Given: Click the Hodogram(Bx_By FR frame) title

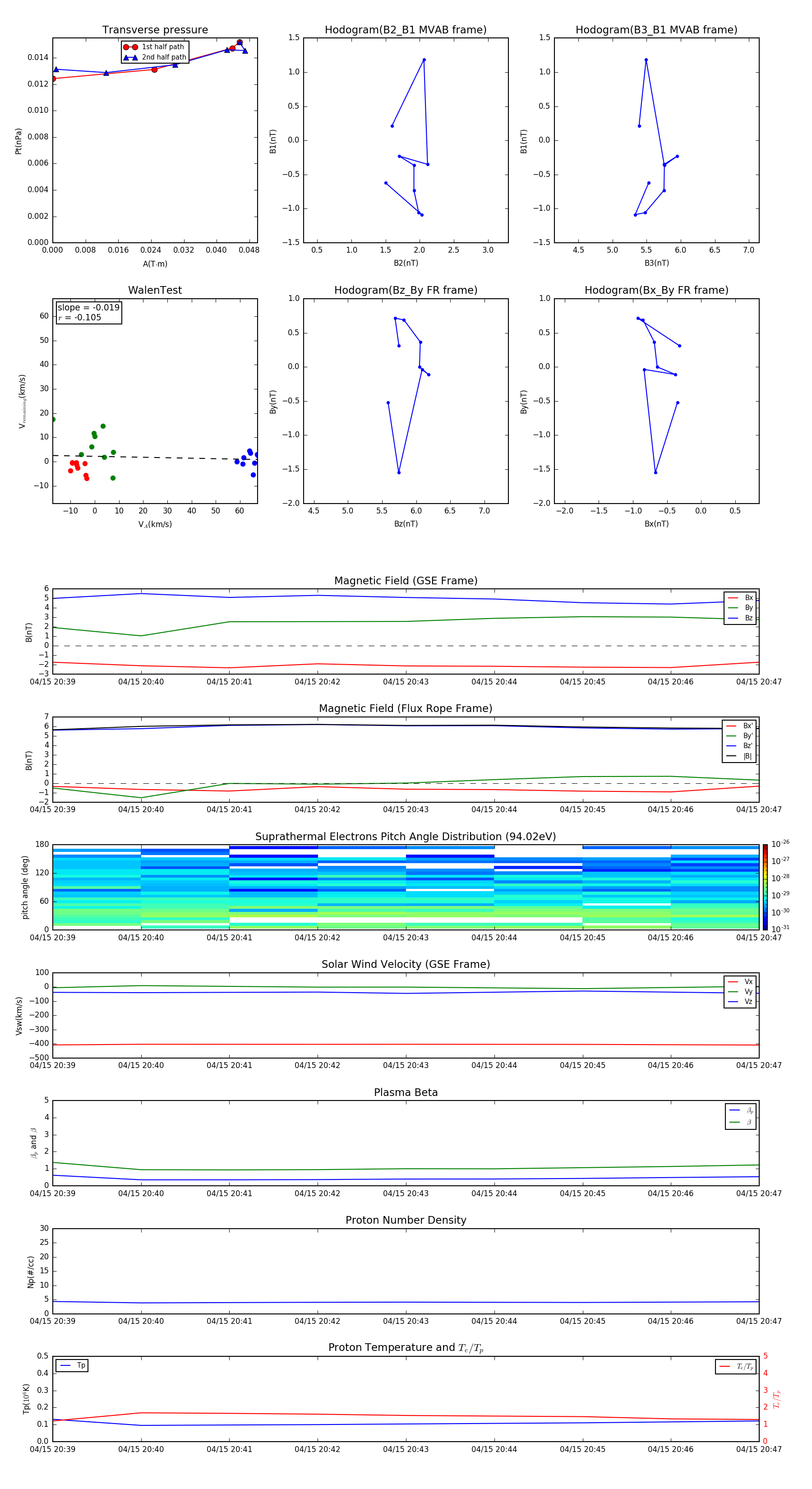Looking at the screenshot, I should (x=656, y=290).
